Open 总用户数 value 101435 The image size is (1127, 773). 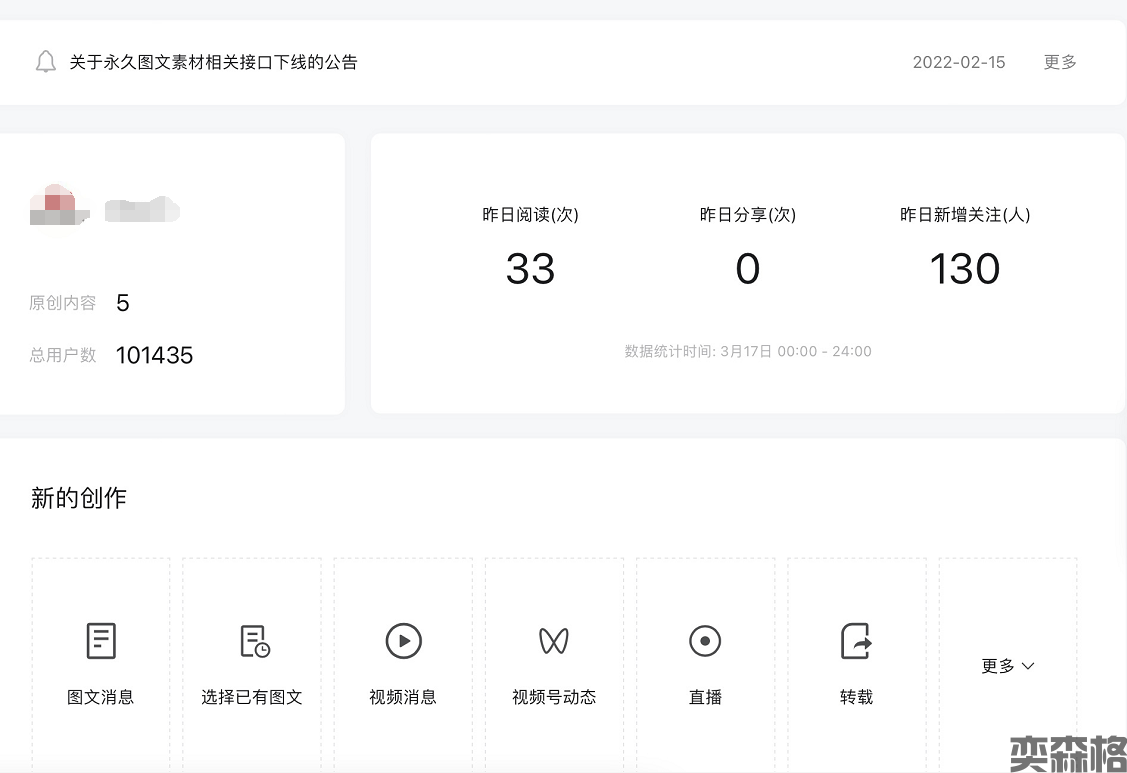click(154, 355)
